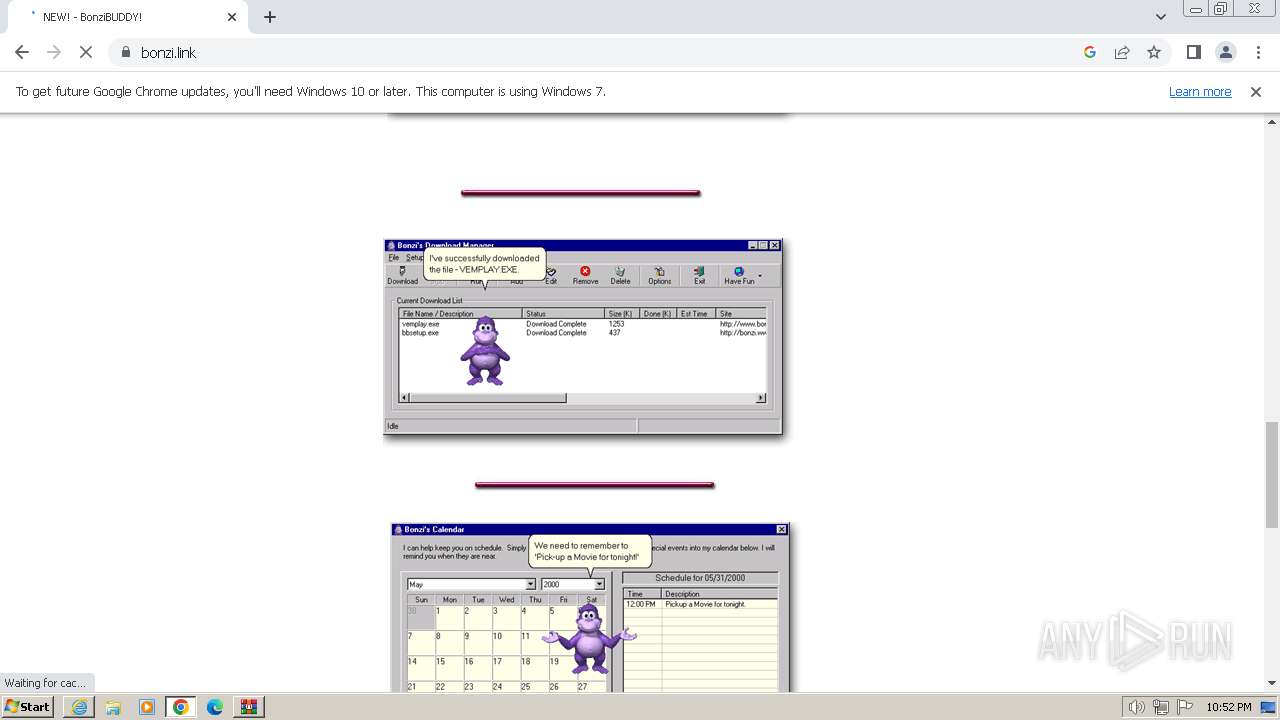The width and height of the screenshot is (1280, 720).
Task: Open Windows Media Player from the taskbar
Action: [x=147, y=707]
